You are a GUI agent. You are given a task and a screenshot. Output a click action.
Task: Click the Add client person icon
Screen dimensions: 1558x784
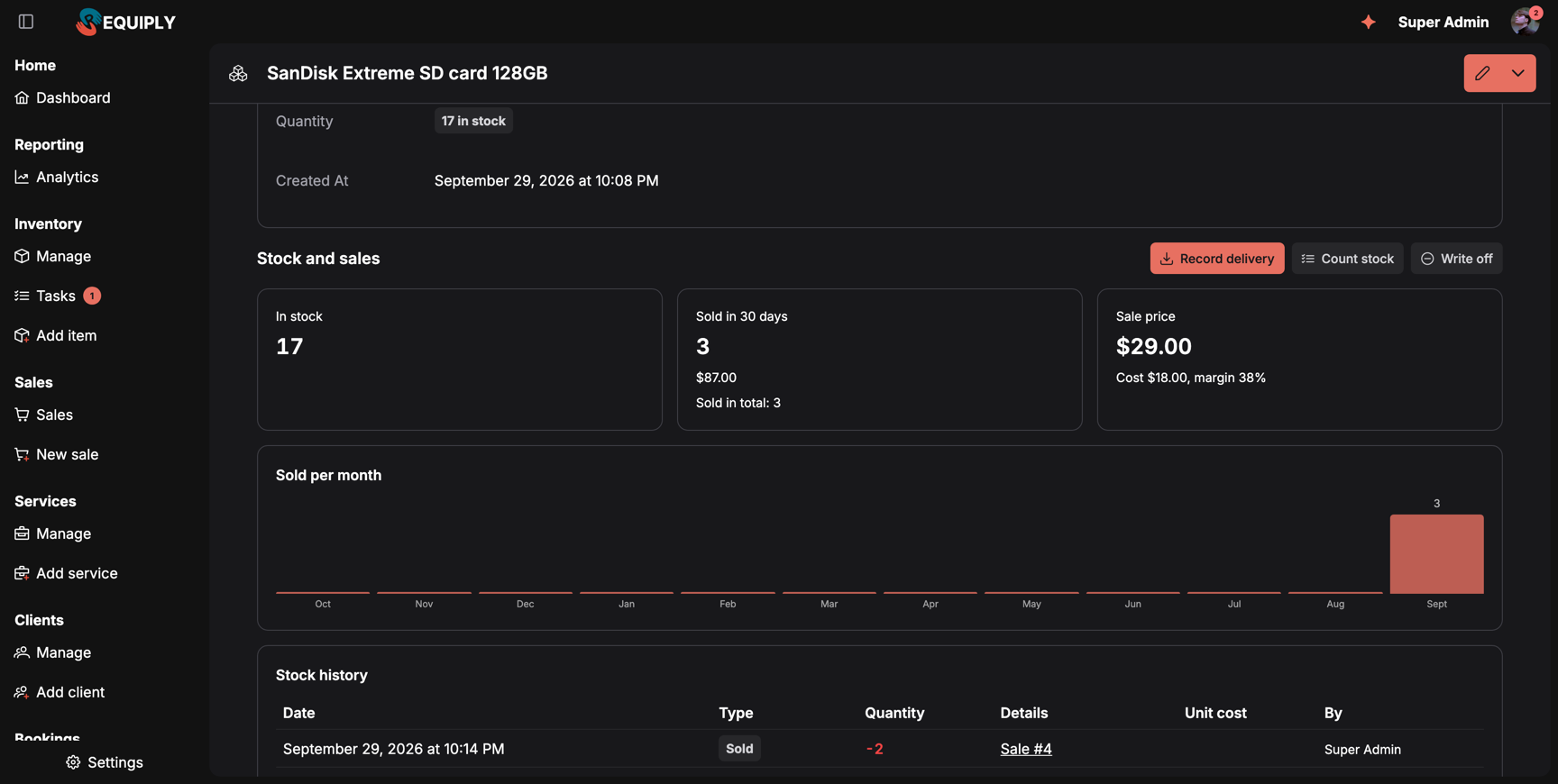point(22,692)
